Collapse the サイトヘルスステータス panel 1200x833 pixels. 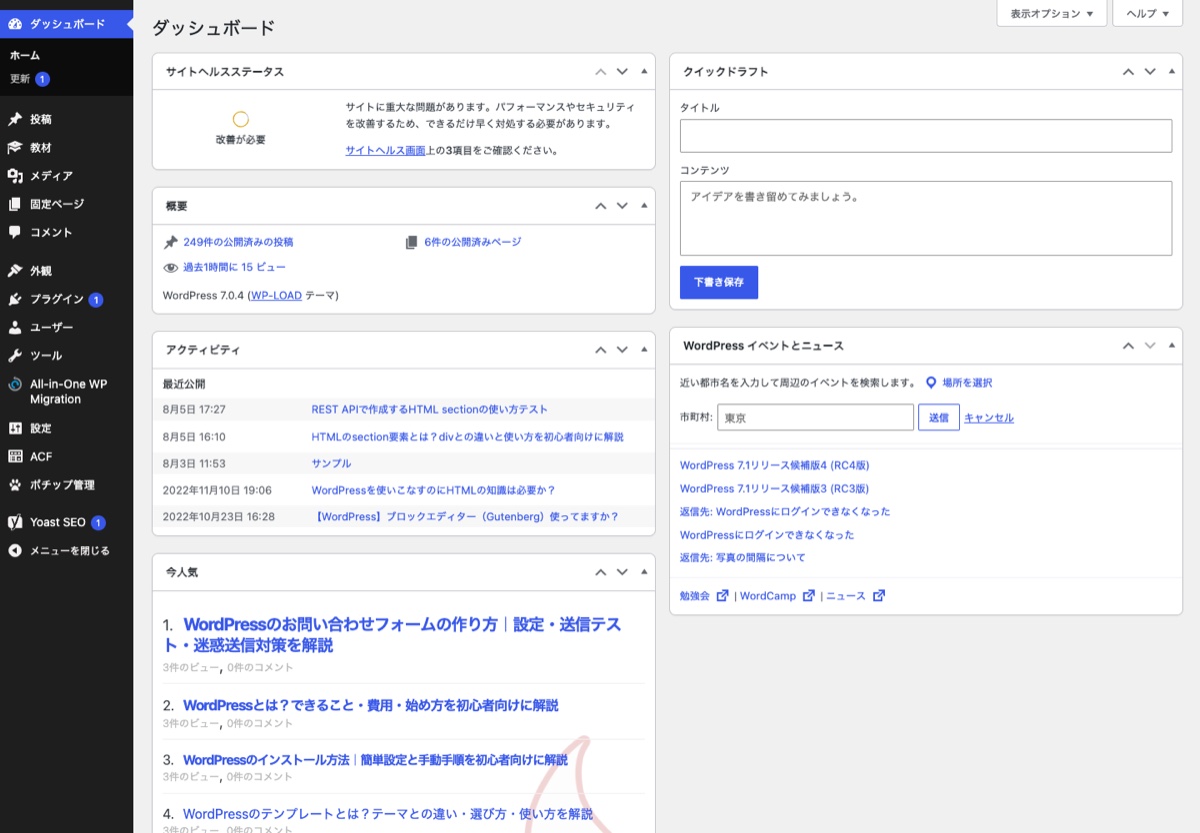(644, 72)
